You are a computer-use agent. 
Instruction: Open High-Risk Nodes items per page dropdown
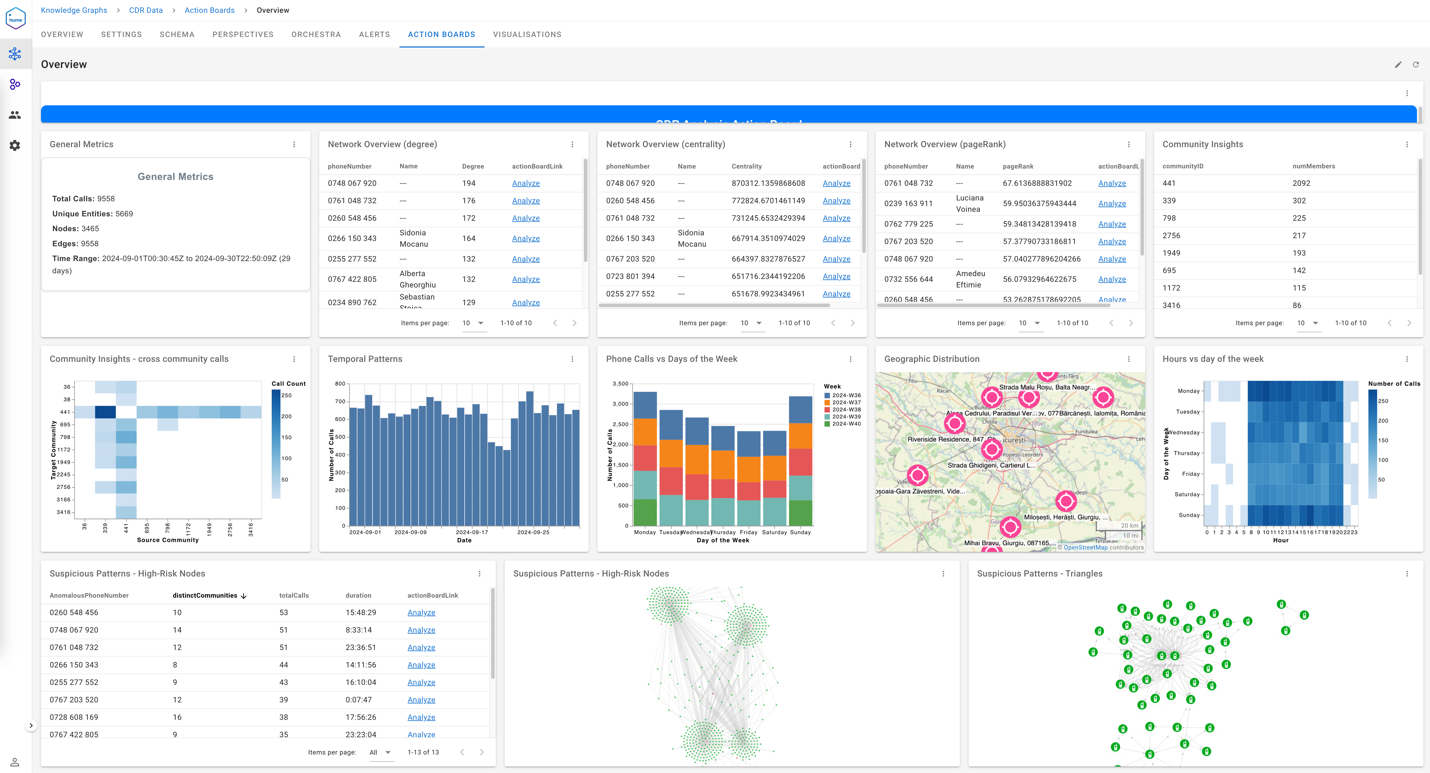click(x=380, y=752)
